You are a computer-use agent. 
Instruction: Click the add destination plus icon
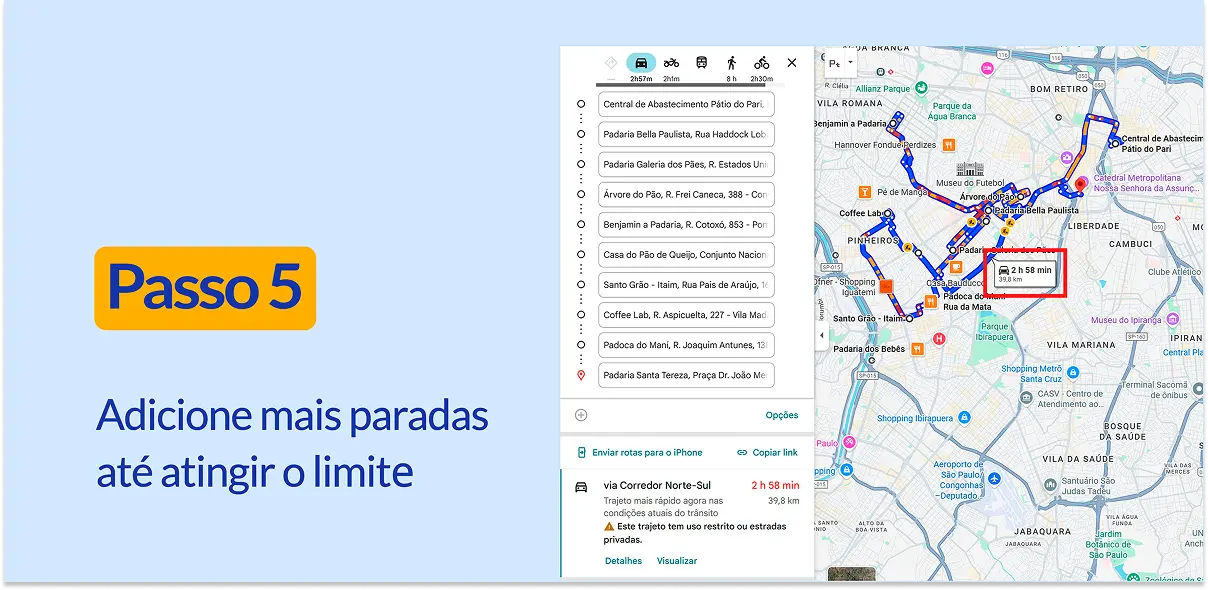[x=581, y=415]
